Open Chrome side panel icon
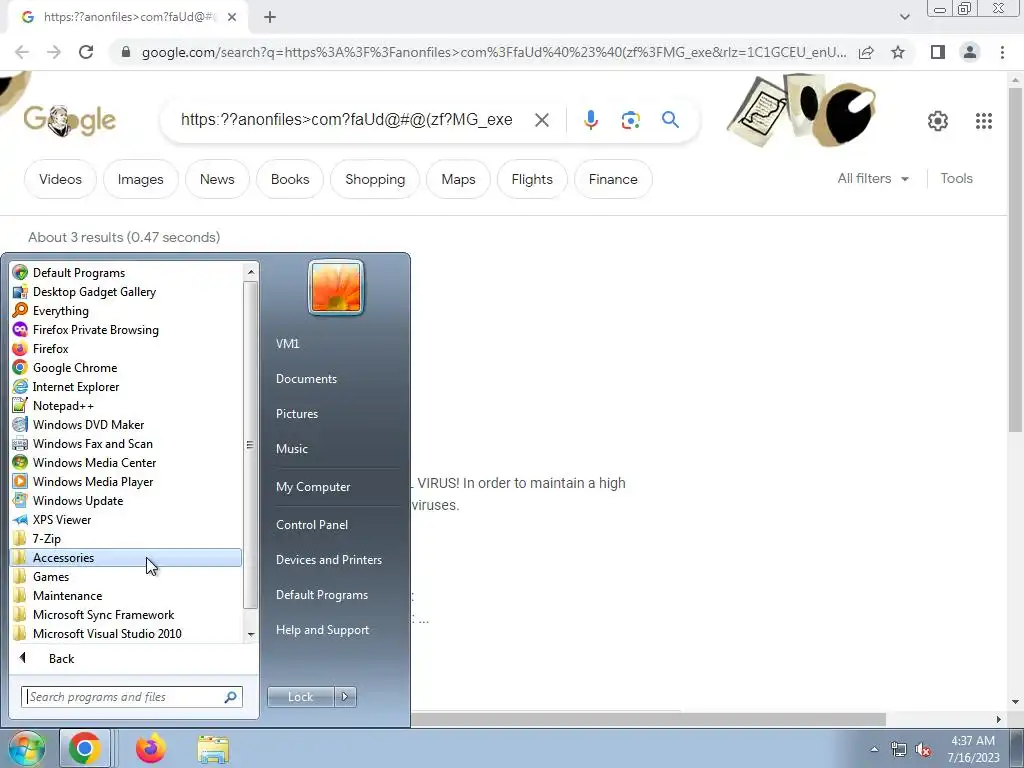Screen dimensions: 1024x768 [938, 52]
